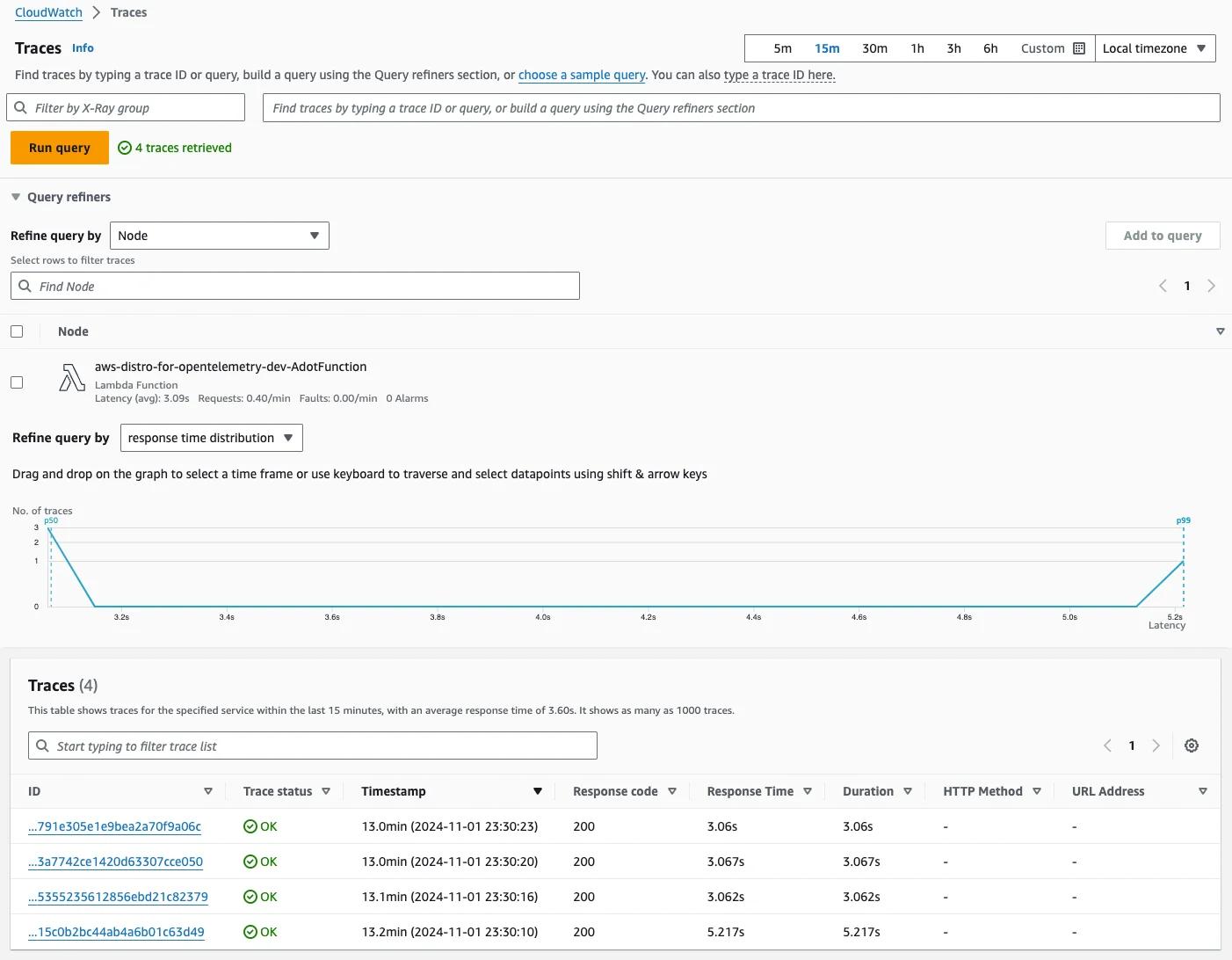This screenshot has width=1232, height=960.
Task: Click the green checkmark beside 4 traces retrieved
Action: (123, 147)
